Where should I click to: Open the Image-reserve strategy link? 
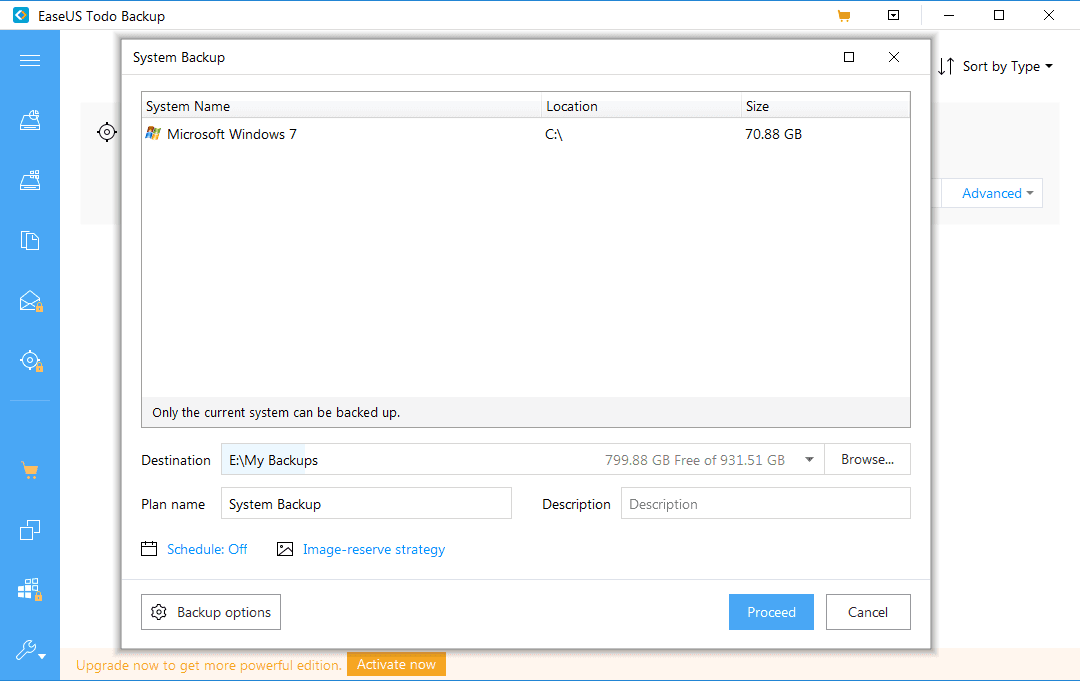click(373, 549)
